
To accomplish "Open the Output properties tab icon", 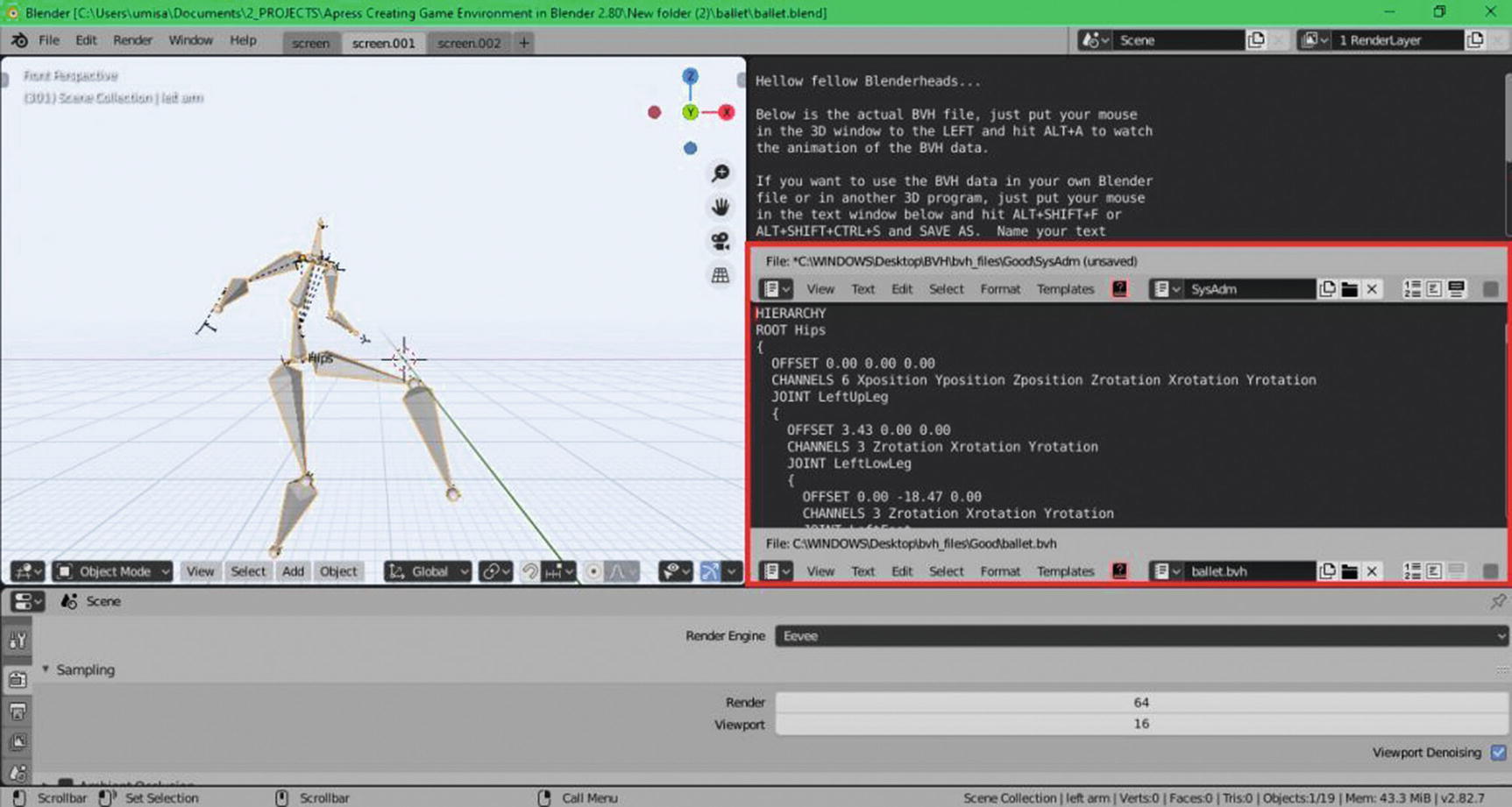I will [18, 711].
